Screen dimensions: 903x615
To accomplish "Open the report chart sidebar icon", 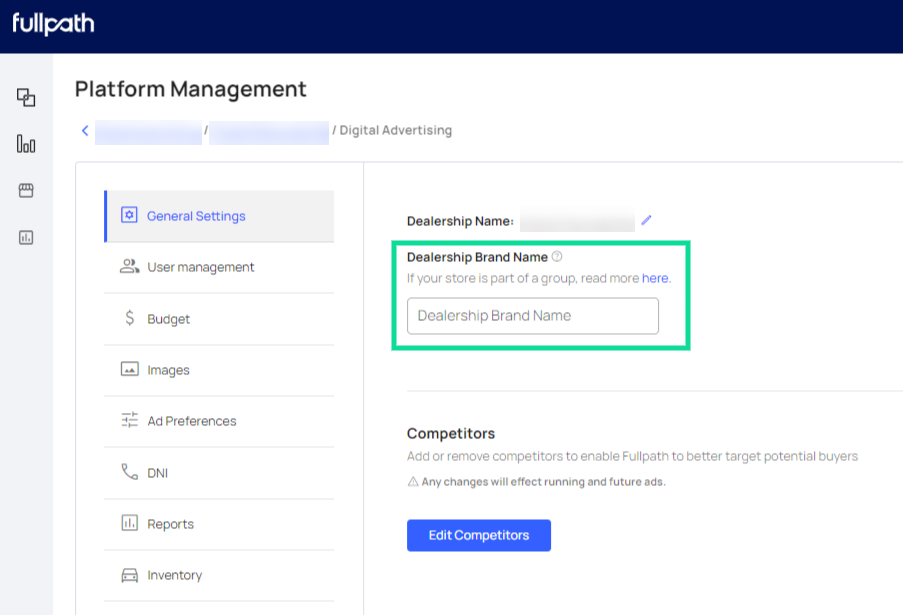I will pos(26,237).
